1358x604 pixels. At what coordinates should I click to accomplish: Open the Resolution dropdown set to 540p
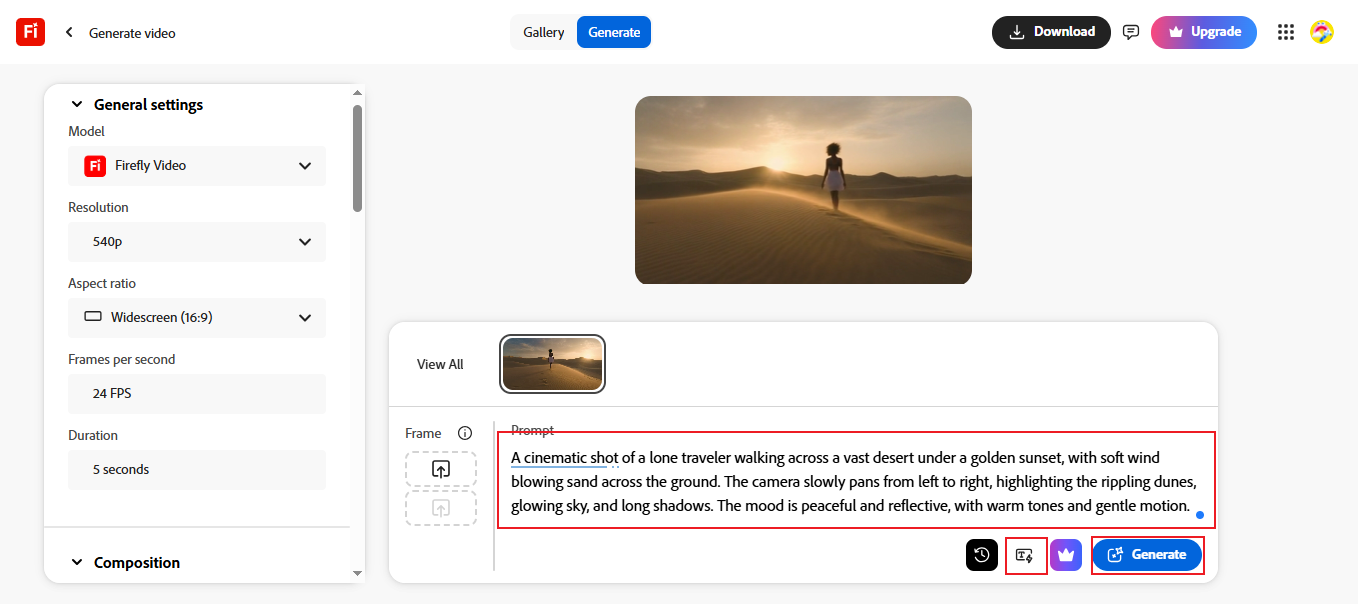tap(196, 241)
